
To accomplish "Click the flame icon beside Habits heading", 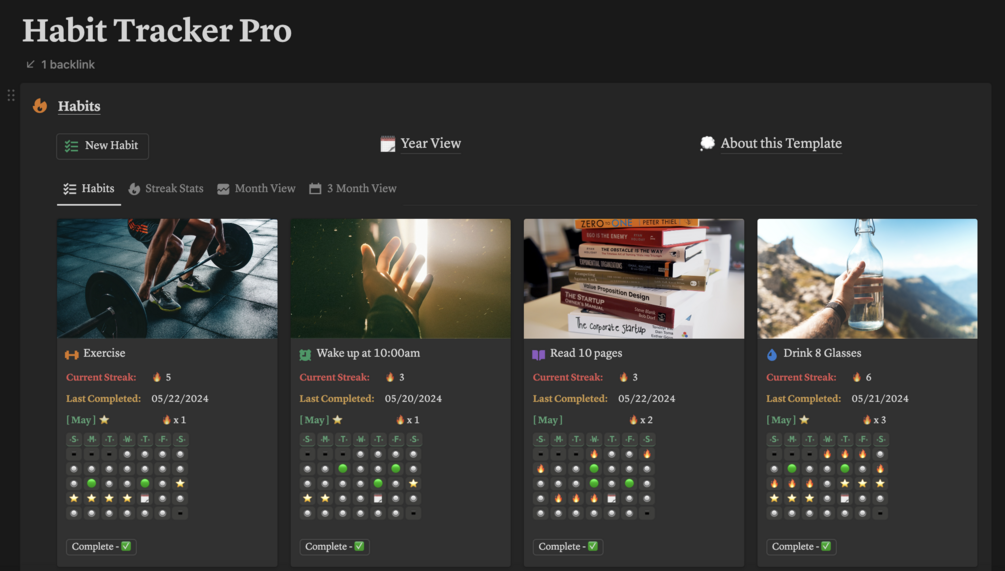I will tap(40, 106).
